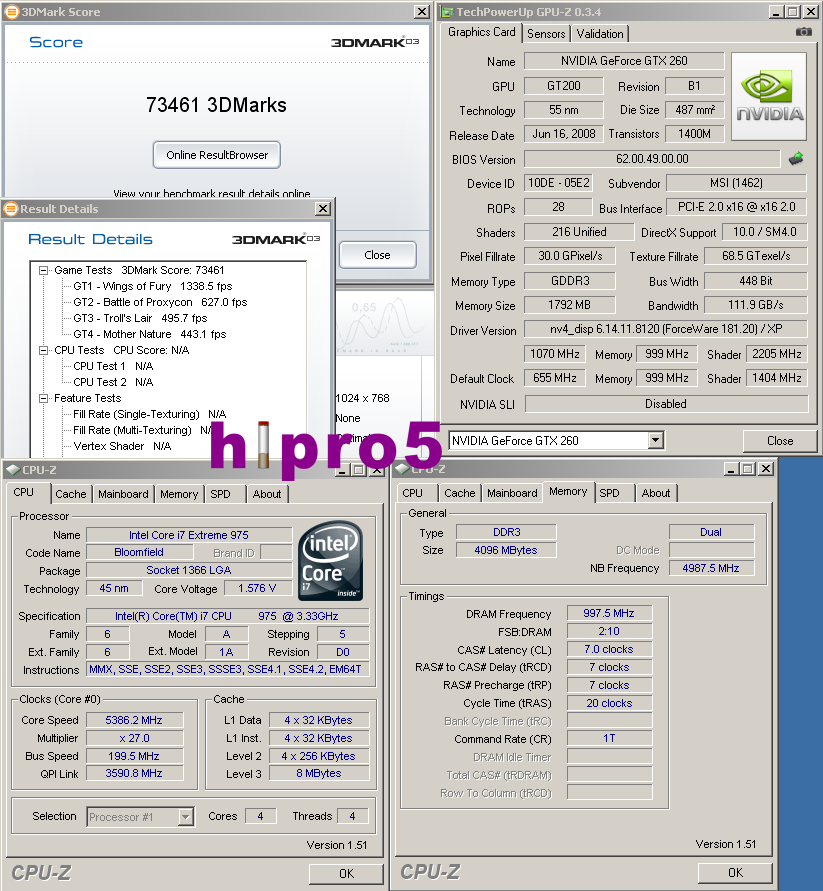
Task: Click the Result Details window title icon
Action: (11, 209)
